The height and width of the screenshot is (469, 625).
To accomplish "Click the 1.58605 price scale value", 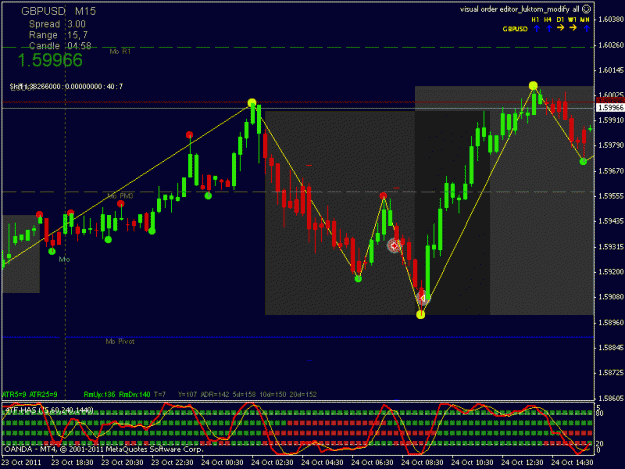I will 611,398.
